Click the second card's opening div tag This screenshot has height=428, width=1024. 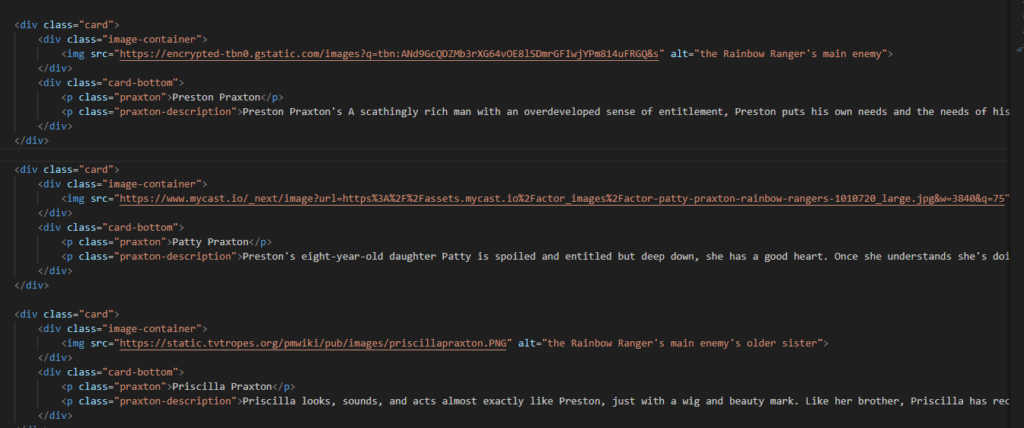click(x=66, y=170)
